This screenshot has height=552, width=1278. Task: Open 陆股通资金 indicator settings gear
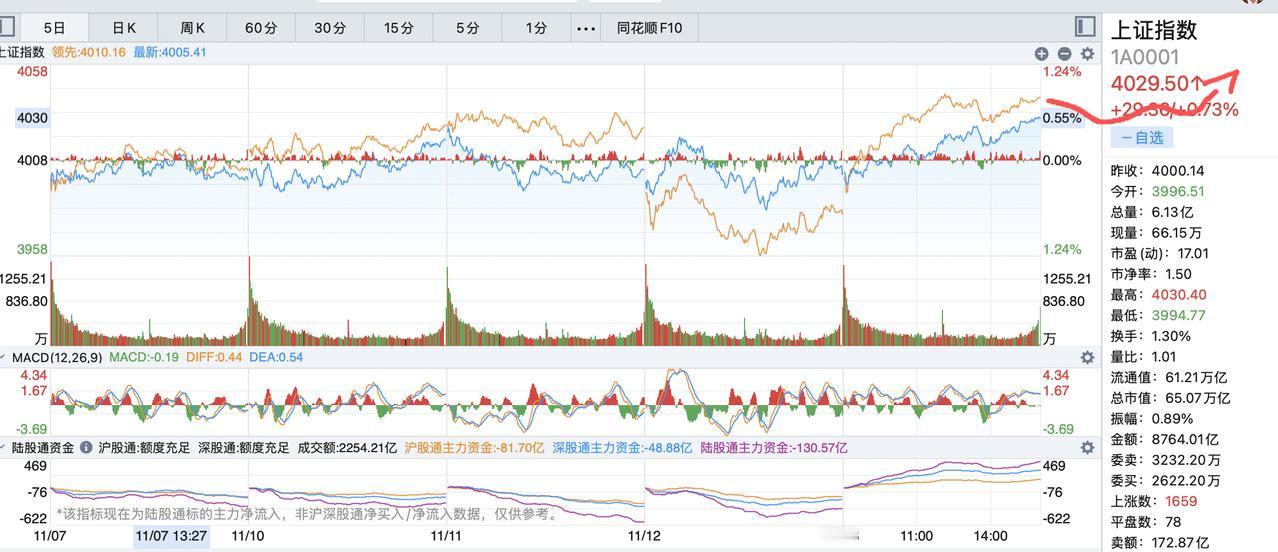[x=1087, y=448]
